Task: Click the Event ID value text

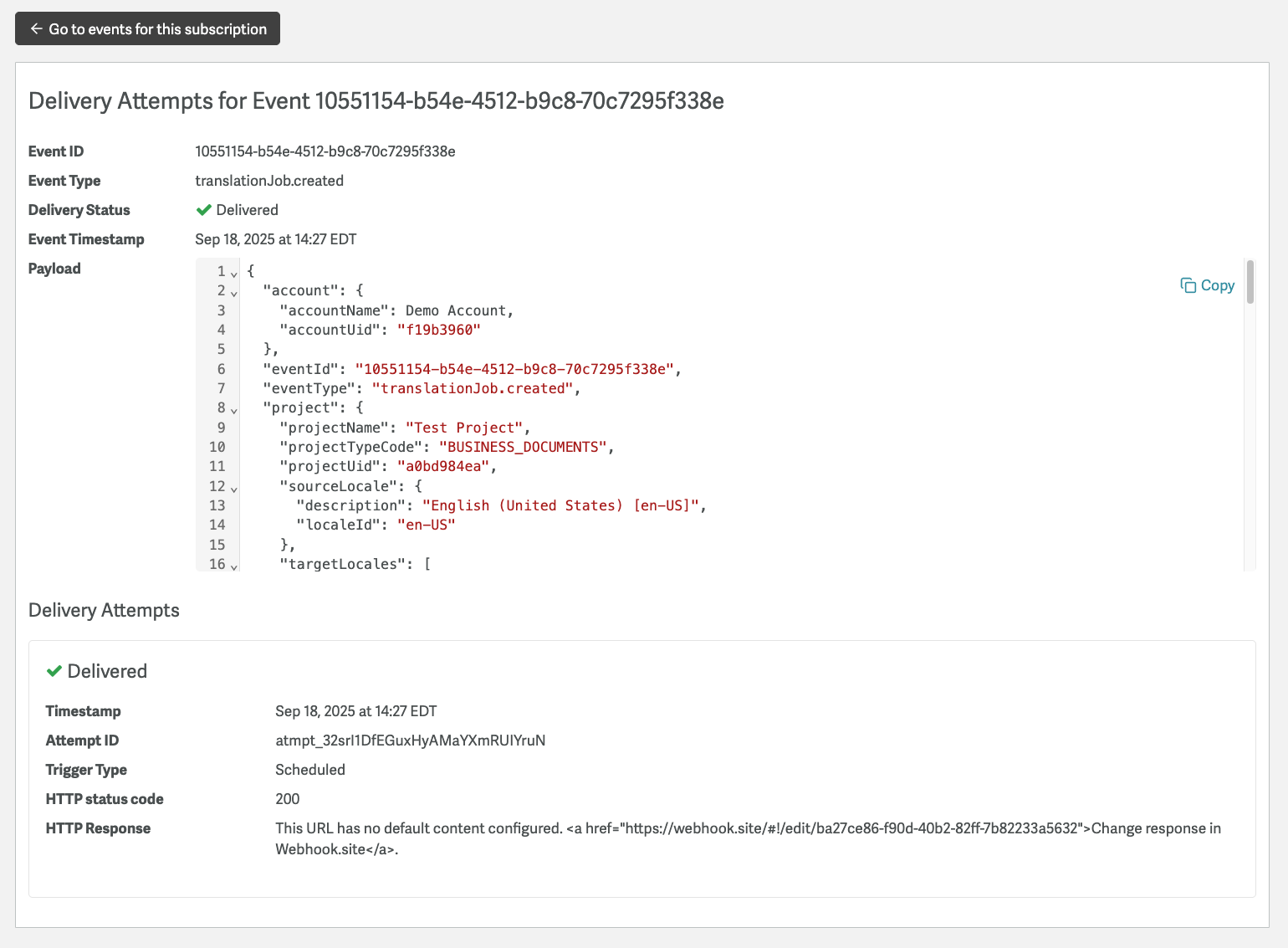Action: pos(325,151)
